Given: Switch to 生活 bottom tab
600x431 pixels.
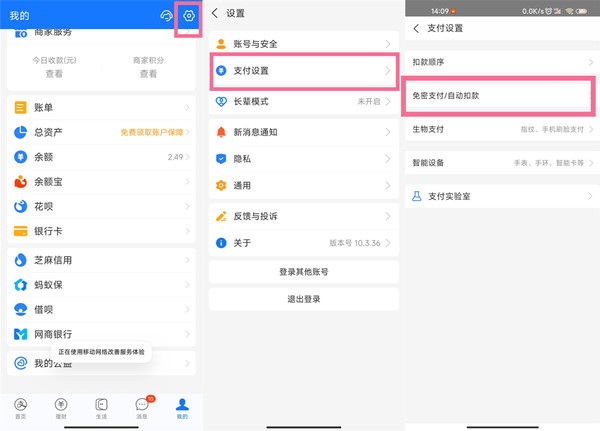Looking at the screenshot, I should point(101,408).
